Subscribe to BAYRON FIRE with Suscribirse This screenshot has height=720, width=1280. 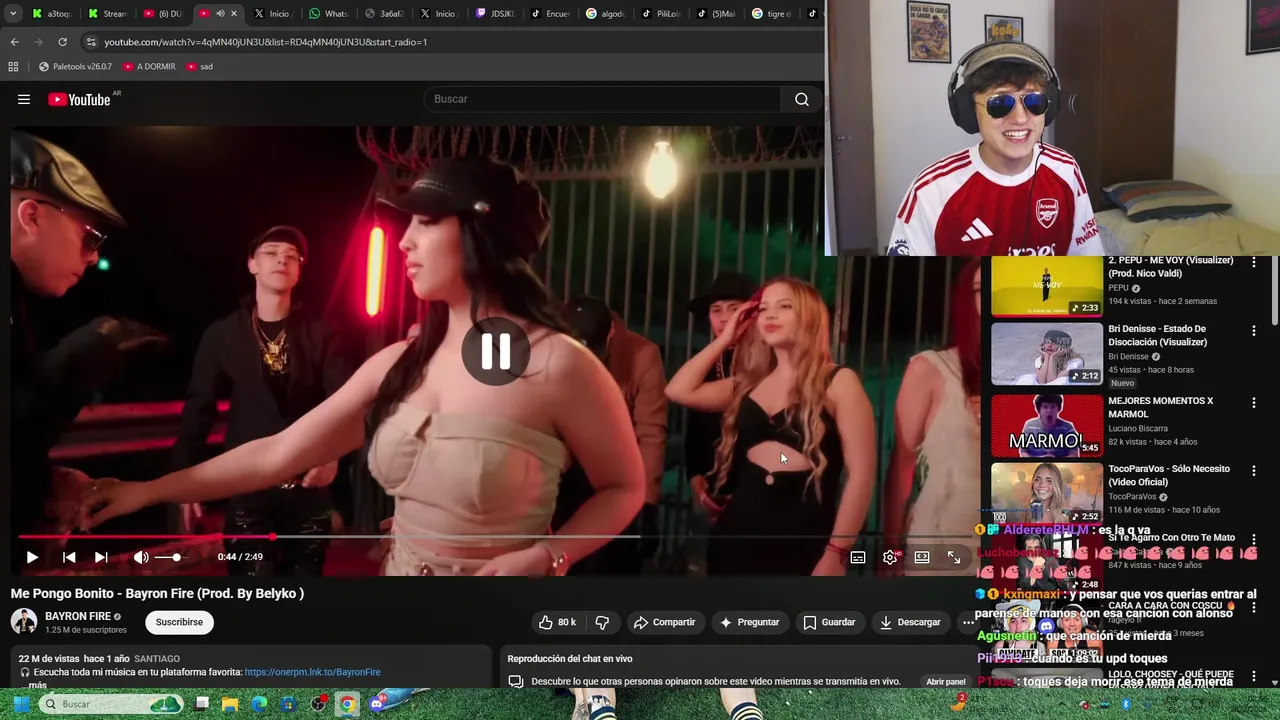(179, 622)
